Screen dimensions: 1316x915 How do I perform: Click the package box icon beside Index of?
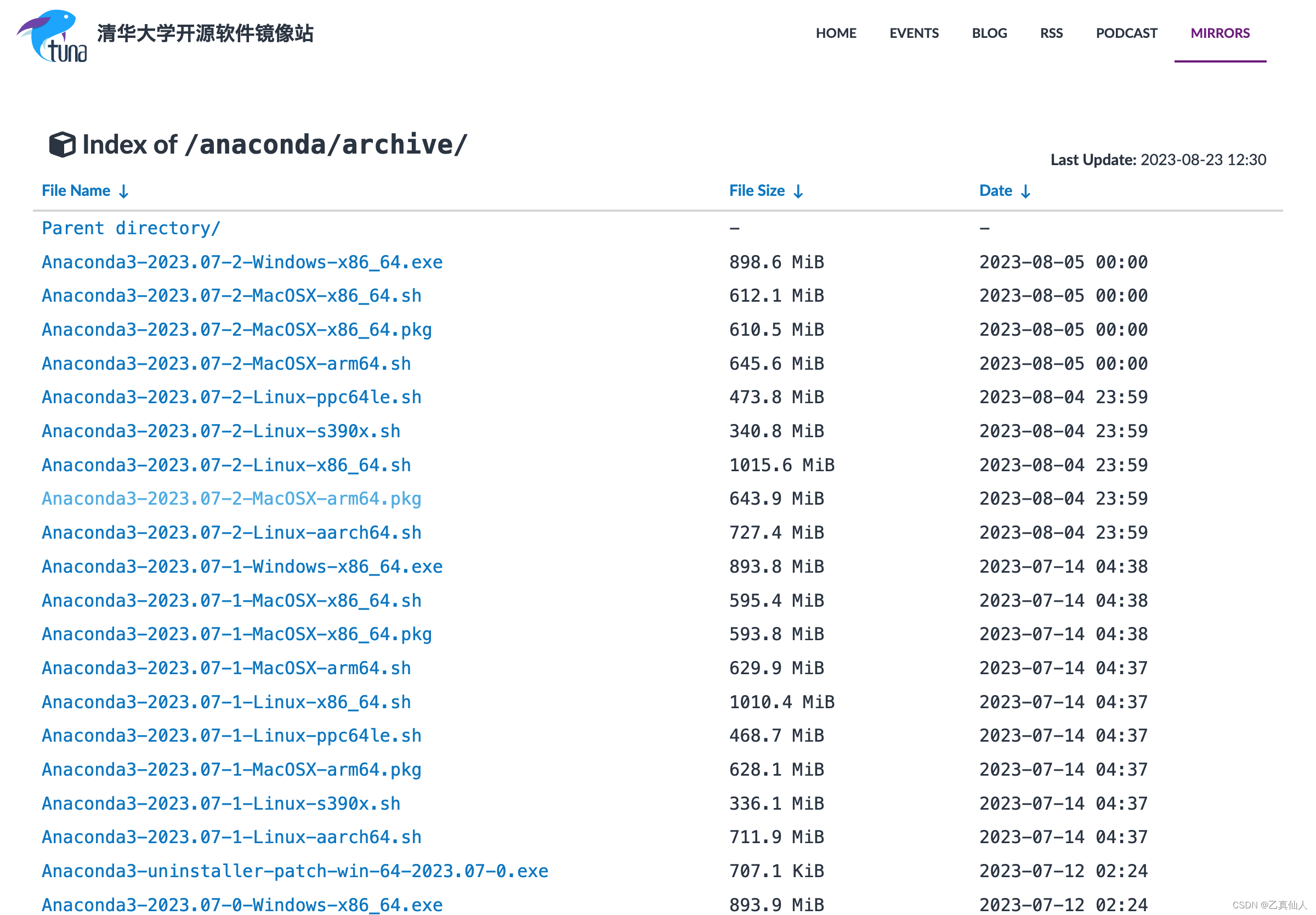click(62, 144)
